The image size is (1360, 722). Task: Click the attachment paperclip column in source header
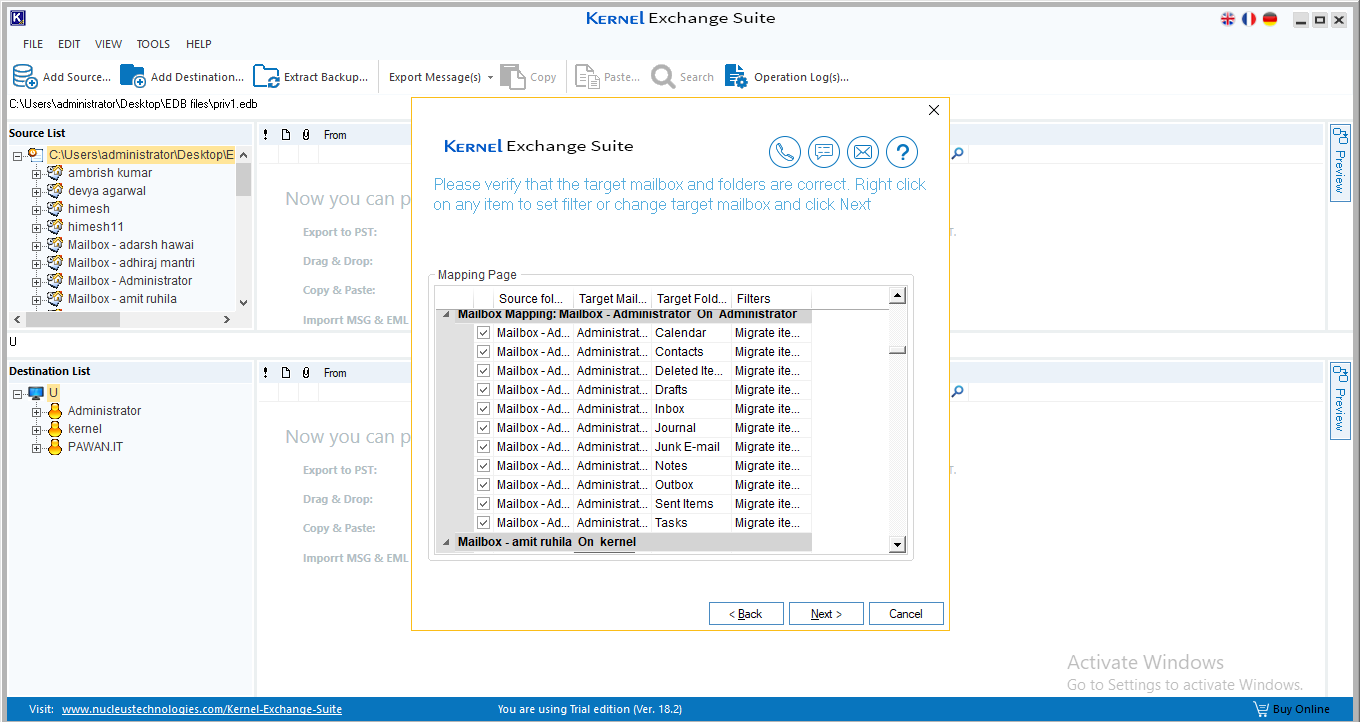point(305,135)
